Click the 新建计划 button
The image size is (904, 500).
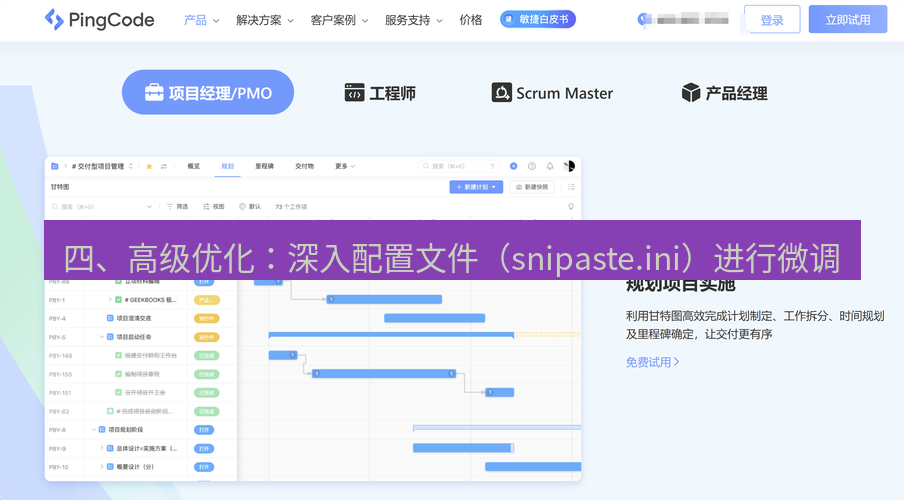coord(476,187)
